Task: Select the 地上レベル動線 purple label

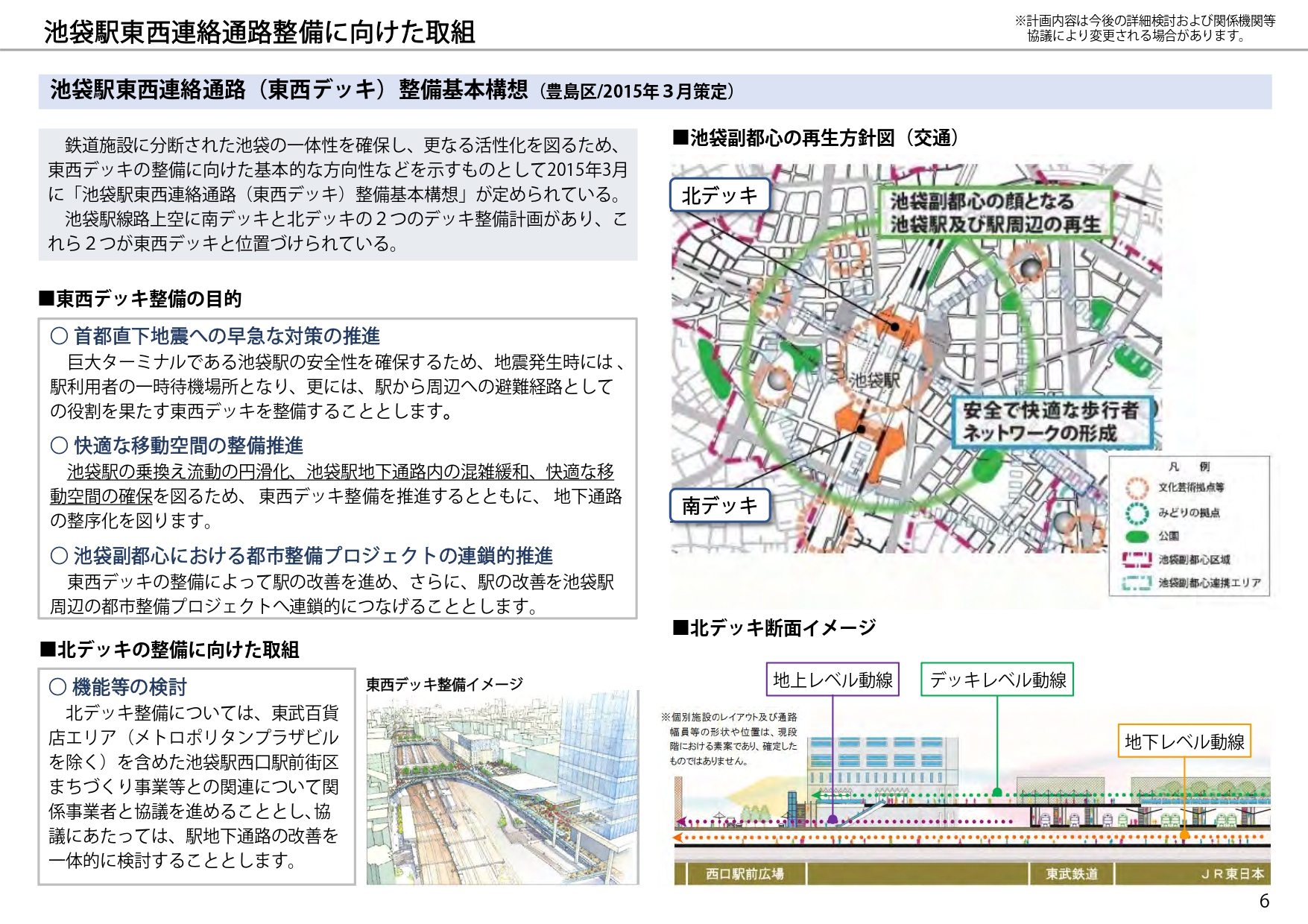Action: point(832,680)
